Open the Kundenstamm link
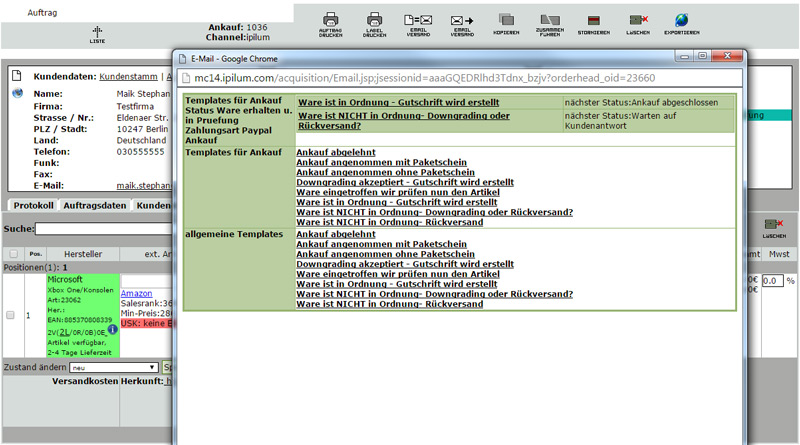The height and width of the screenshot is (445, 800). [129, 77]
